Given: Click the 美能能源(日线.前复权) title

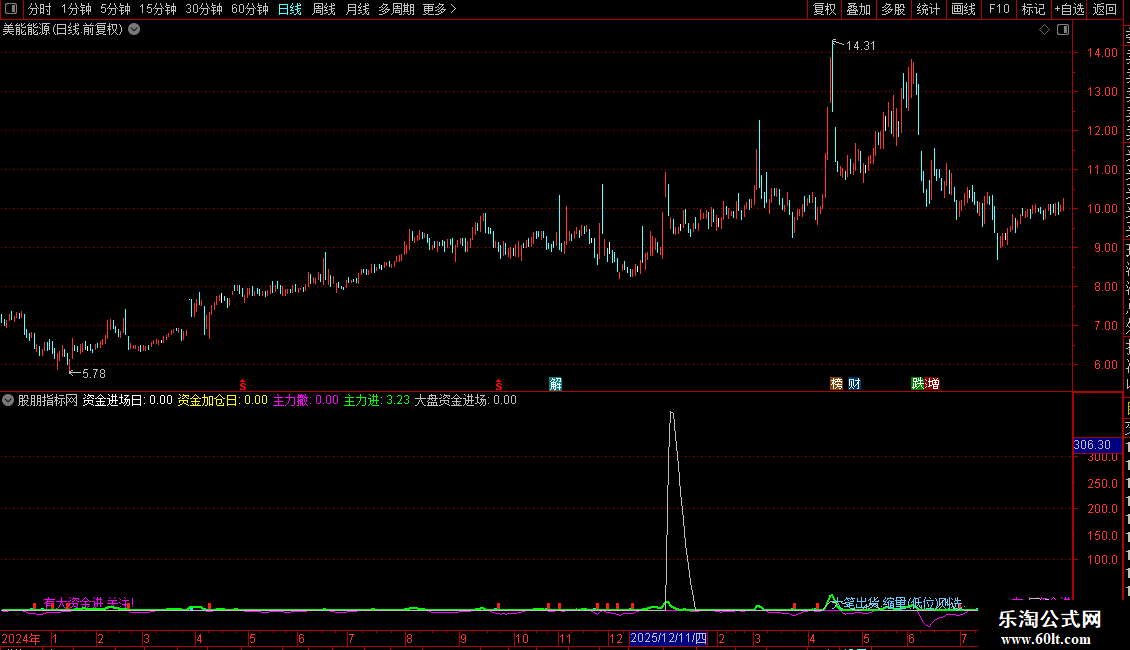Looking at the screenshot, I should coord(63,30).
